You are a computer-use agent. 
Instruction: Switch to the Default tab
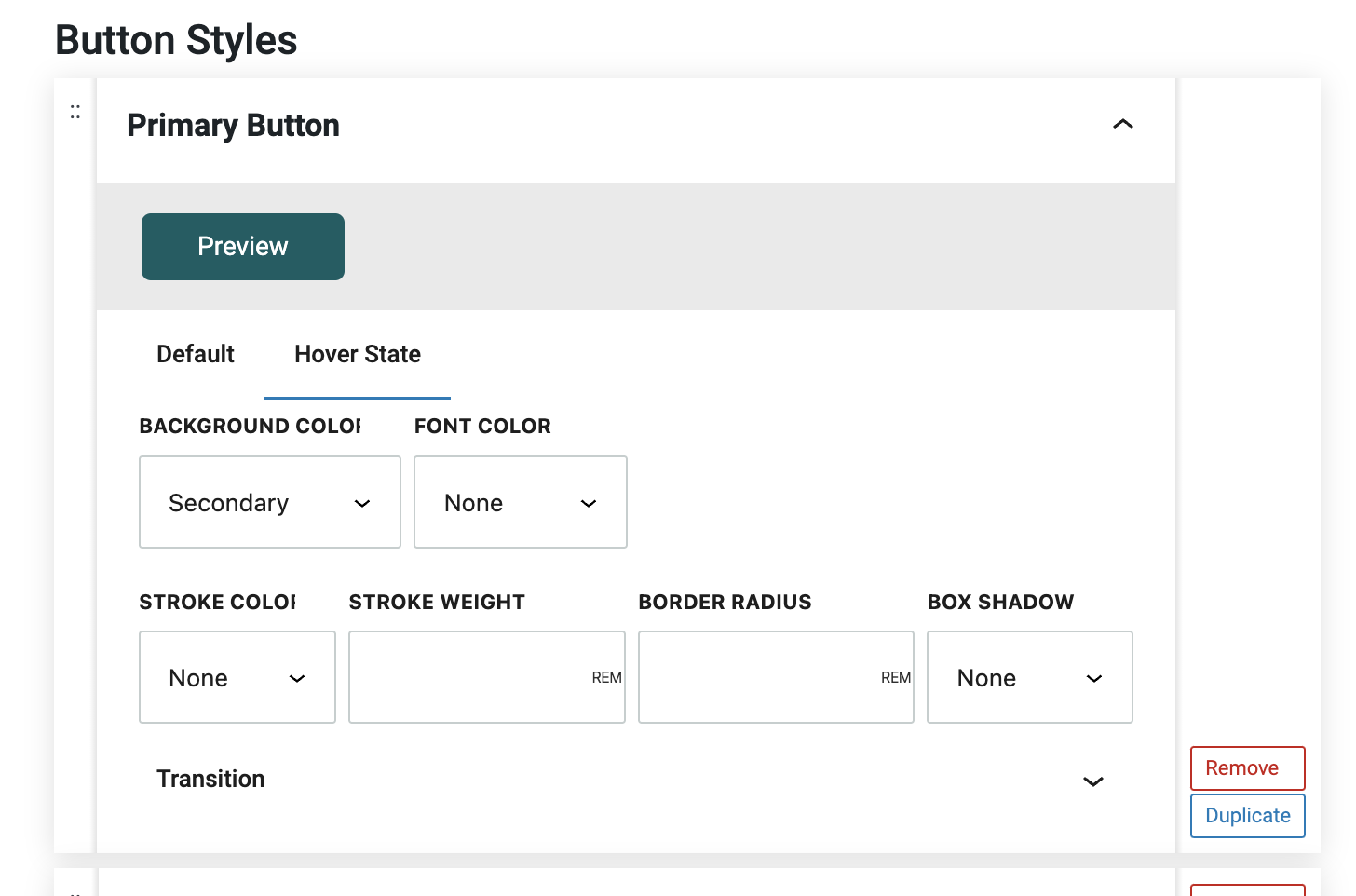(x=196, y=355)
